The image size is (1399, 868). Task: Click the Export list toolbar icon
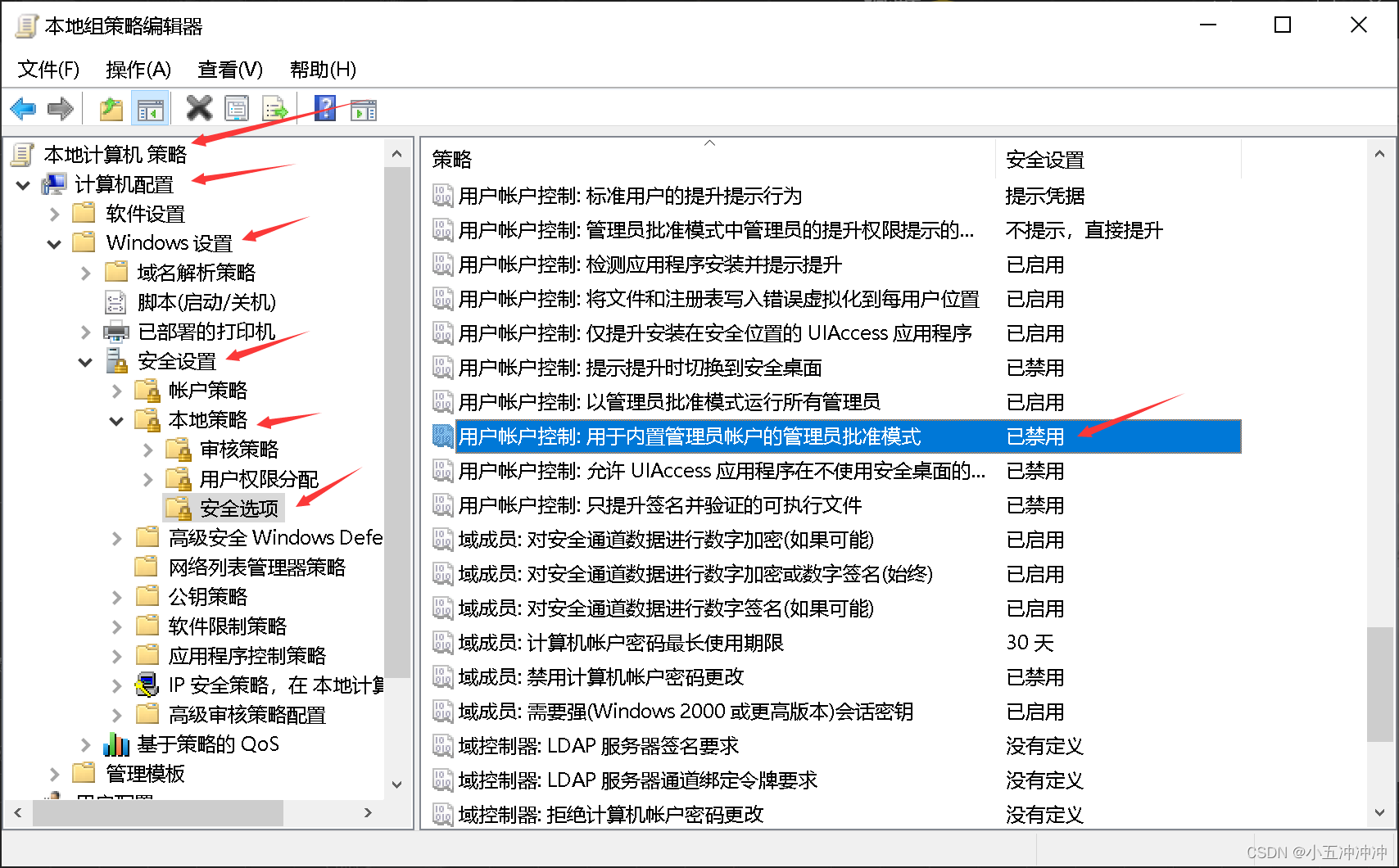coord(274,108)
